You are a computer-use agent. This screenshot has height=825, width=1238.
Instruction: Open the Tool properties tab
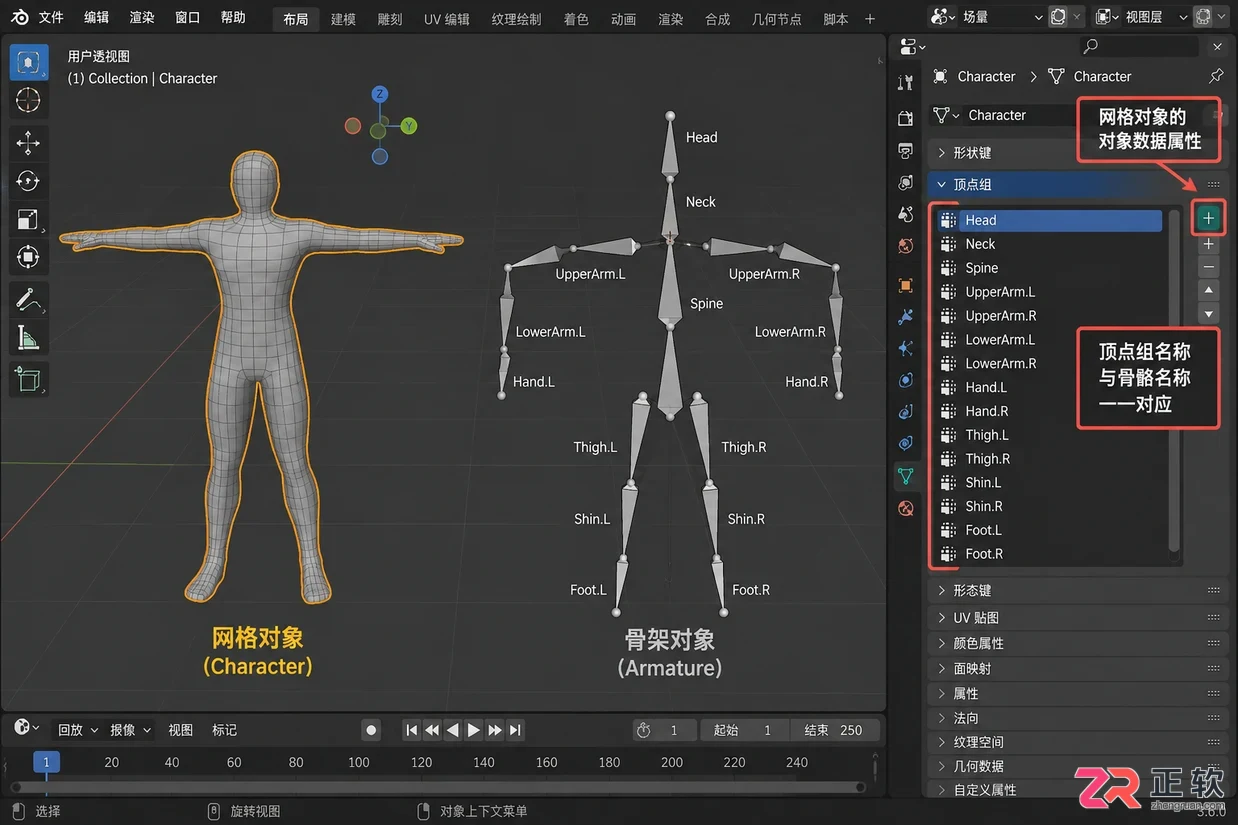[x=906, y=82]
